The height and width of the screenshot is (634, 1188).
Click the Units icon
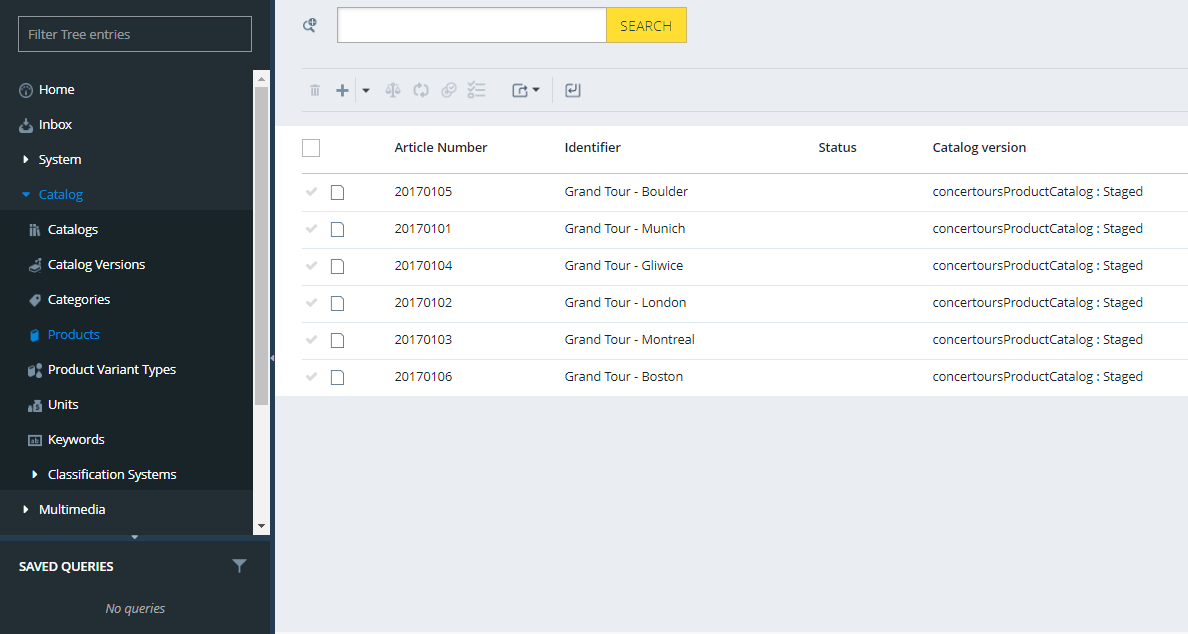[x=35, y=405]
